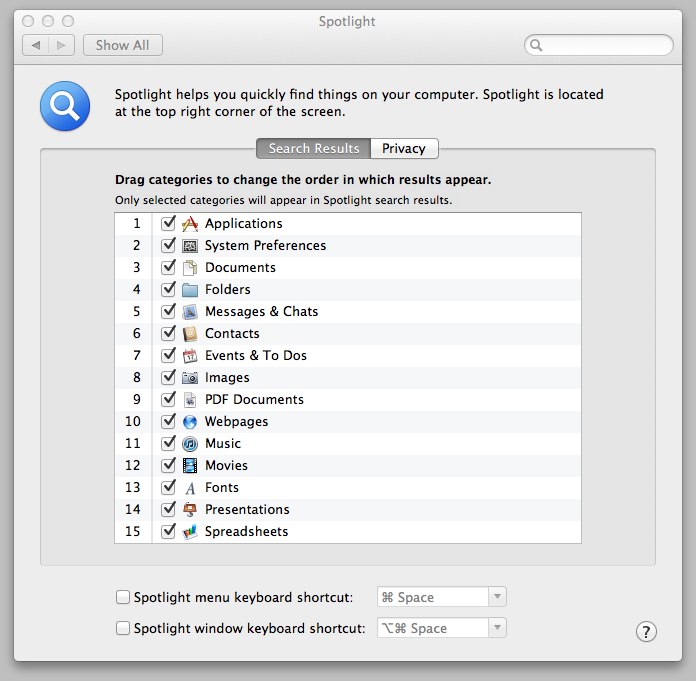Click the Music iTunes icon
The image size is (696, 681).
(190, 444)
